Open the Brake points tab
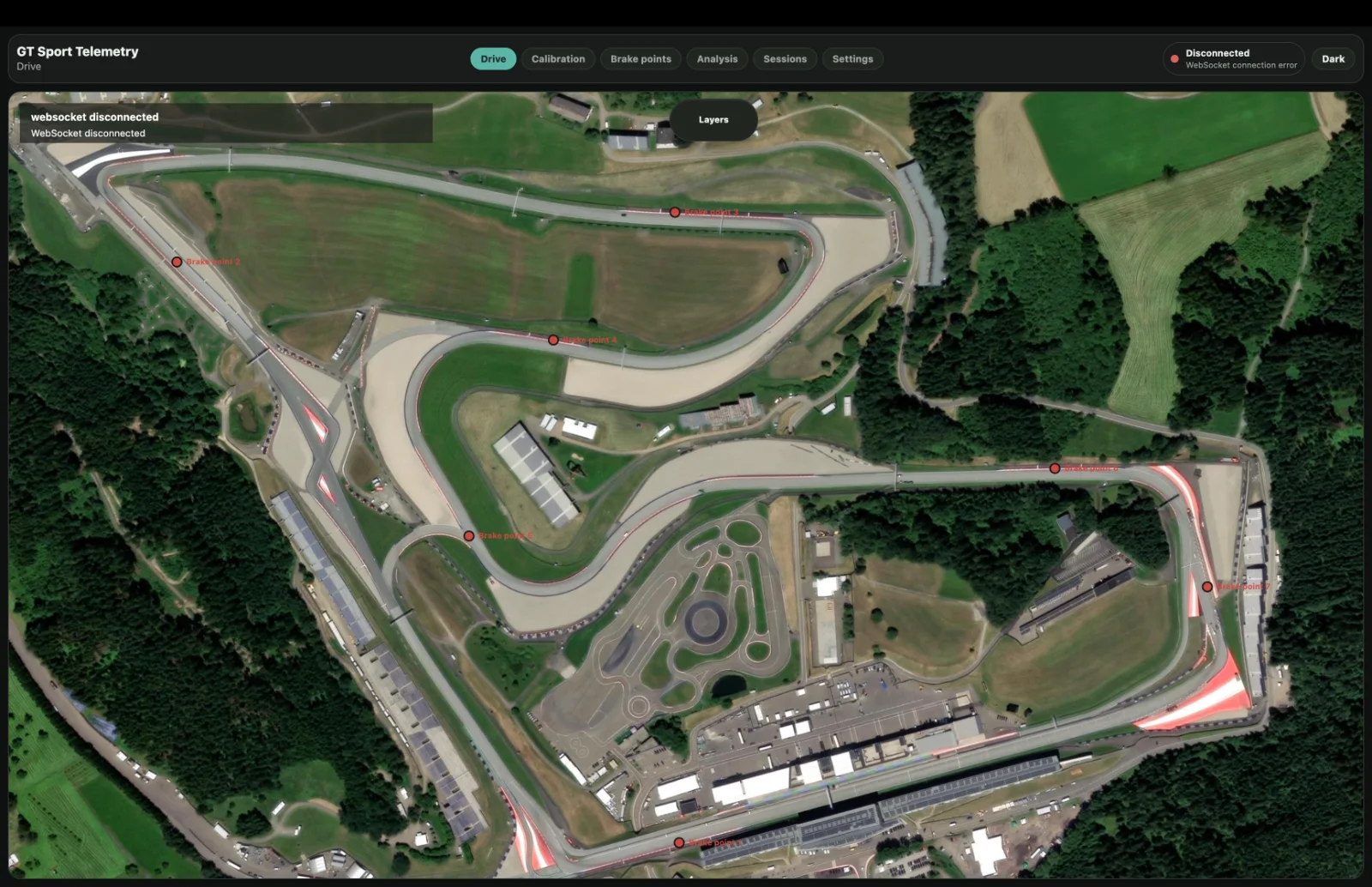 point(641,59)
